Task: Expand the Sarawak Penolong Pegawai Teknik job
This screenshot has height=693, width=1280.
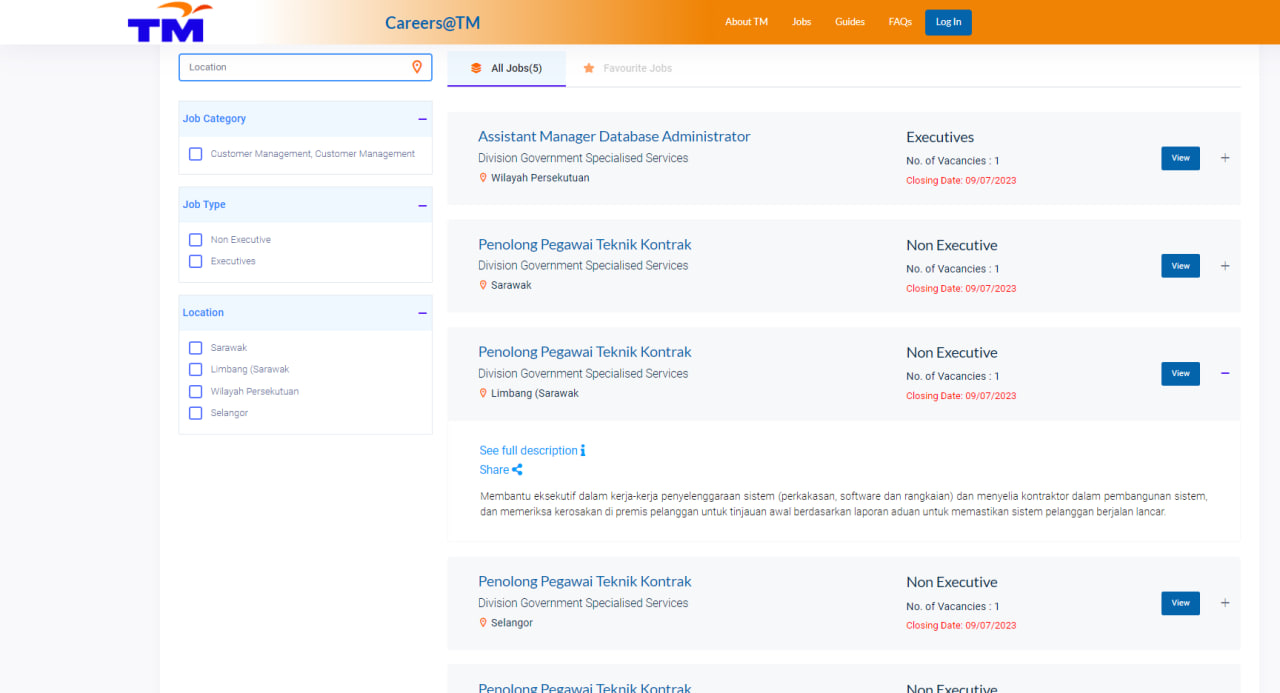Action: point(1225,266)
